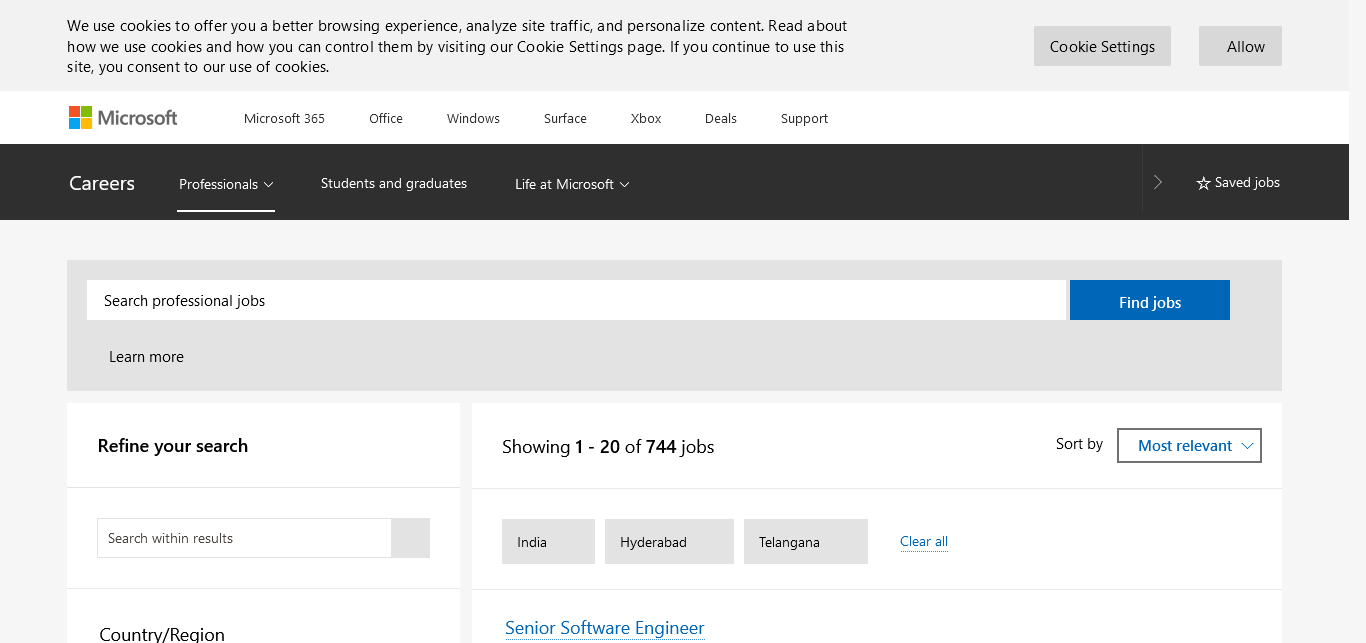
Task: Open the Surface navigation link
Action: (x=565, y=118)
